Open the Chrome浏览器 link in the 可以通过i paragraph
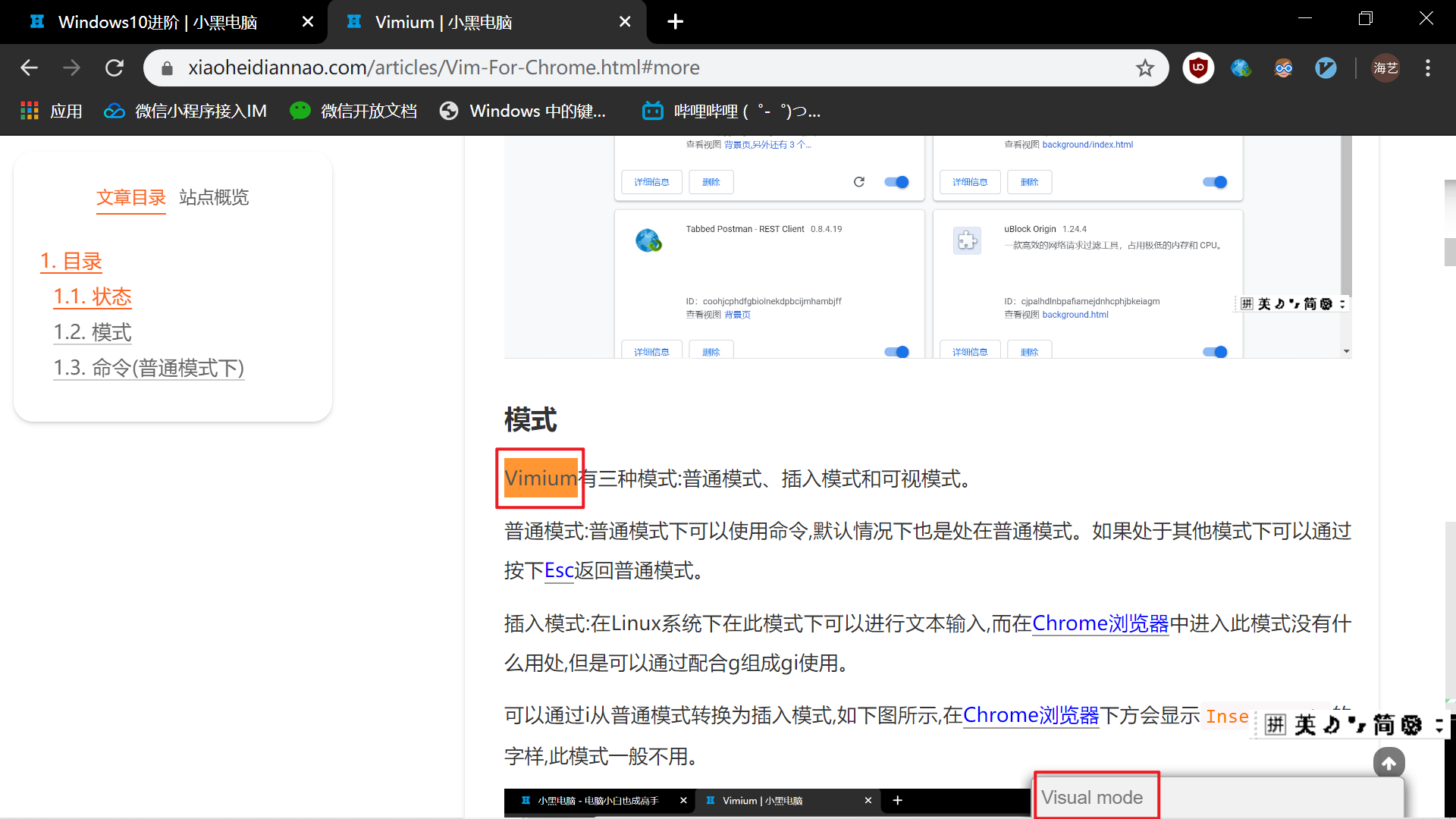Screen dimensions: 1456x819 pyautogui.click(x=1031, y=715)
